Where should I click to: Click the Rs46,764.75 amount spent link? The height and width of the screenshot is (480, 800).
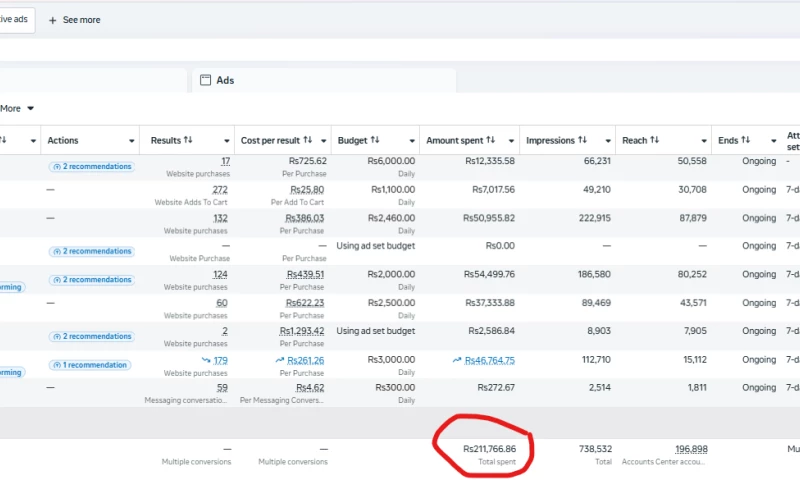pos(490,361)
